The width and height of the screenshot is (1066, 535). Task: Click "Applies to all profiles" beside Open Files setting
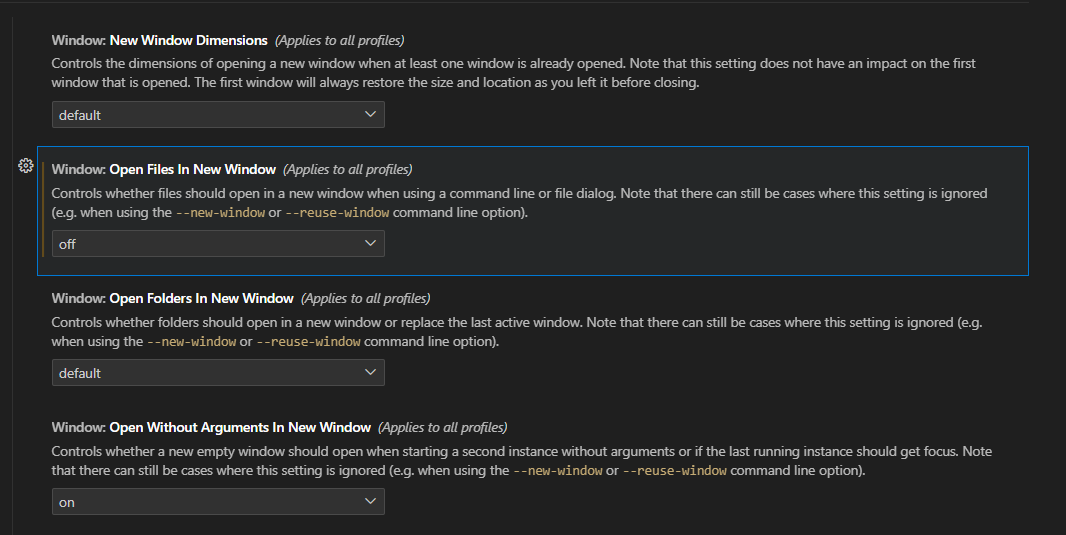[x=347, y=170]
